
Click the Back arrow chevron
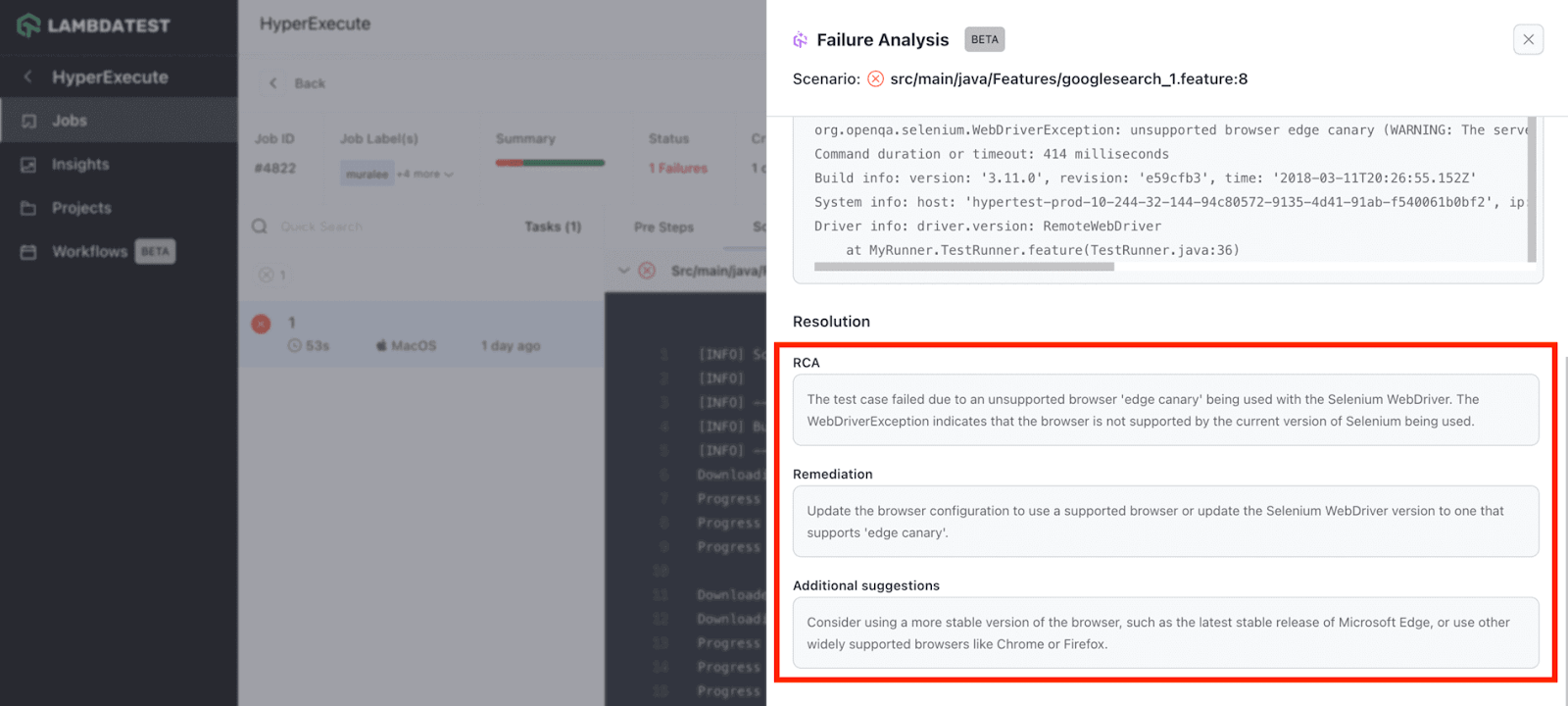[273, 83]
